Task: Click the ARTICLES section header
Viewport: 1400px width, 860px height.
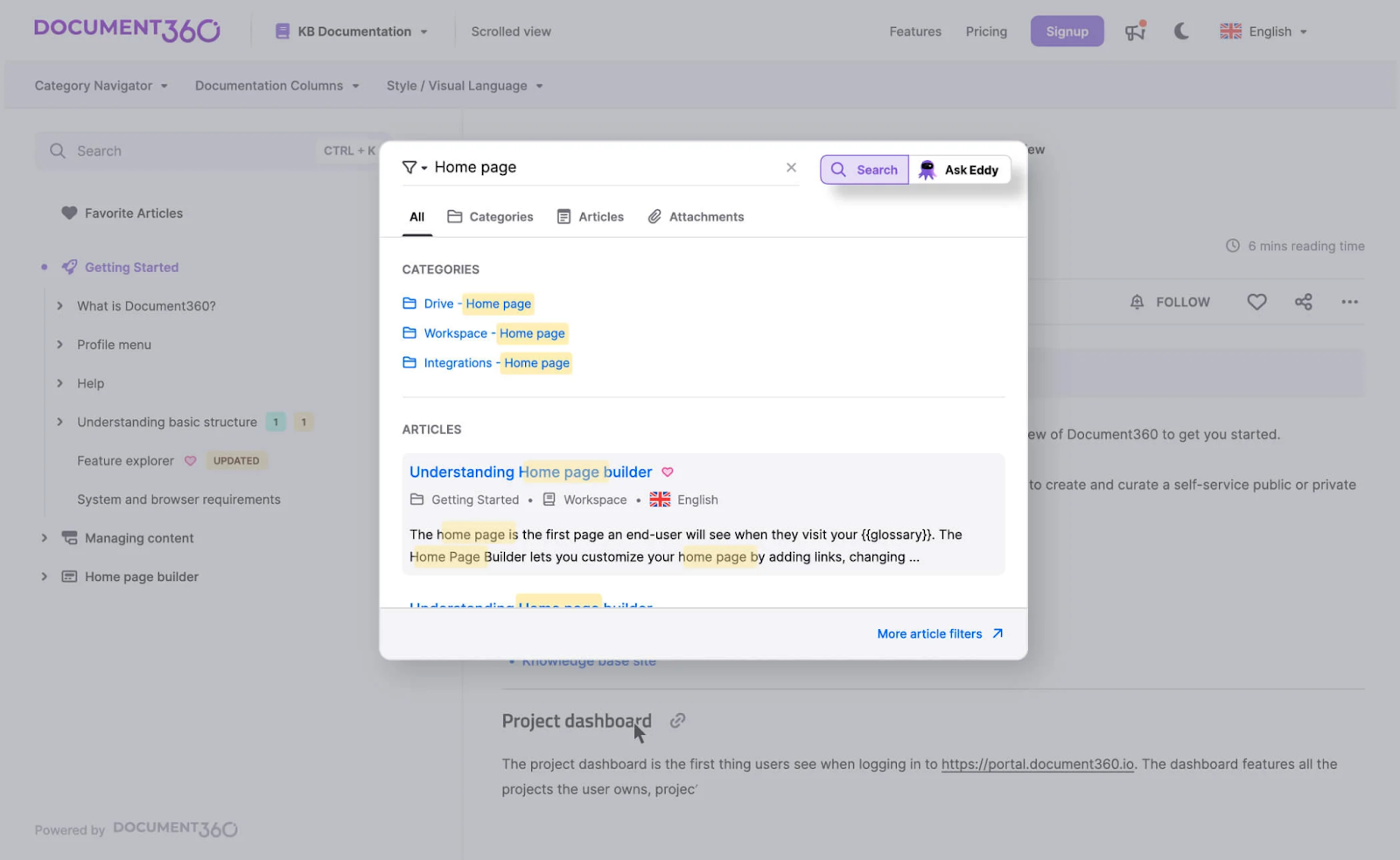Action: coord(431,430)
